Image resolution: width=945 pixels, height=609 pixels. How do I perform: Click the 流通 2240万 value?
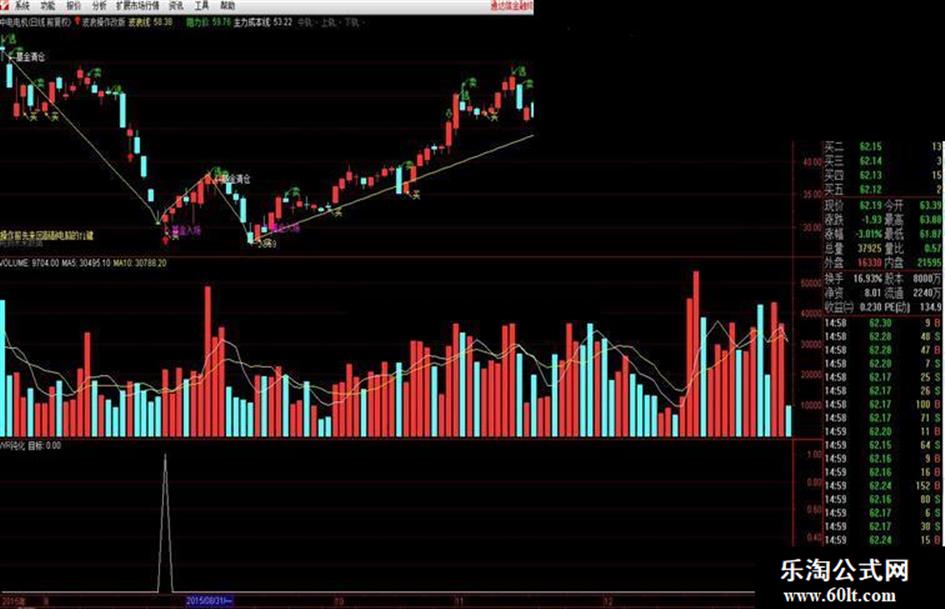(928, 293)
